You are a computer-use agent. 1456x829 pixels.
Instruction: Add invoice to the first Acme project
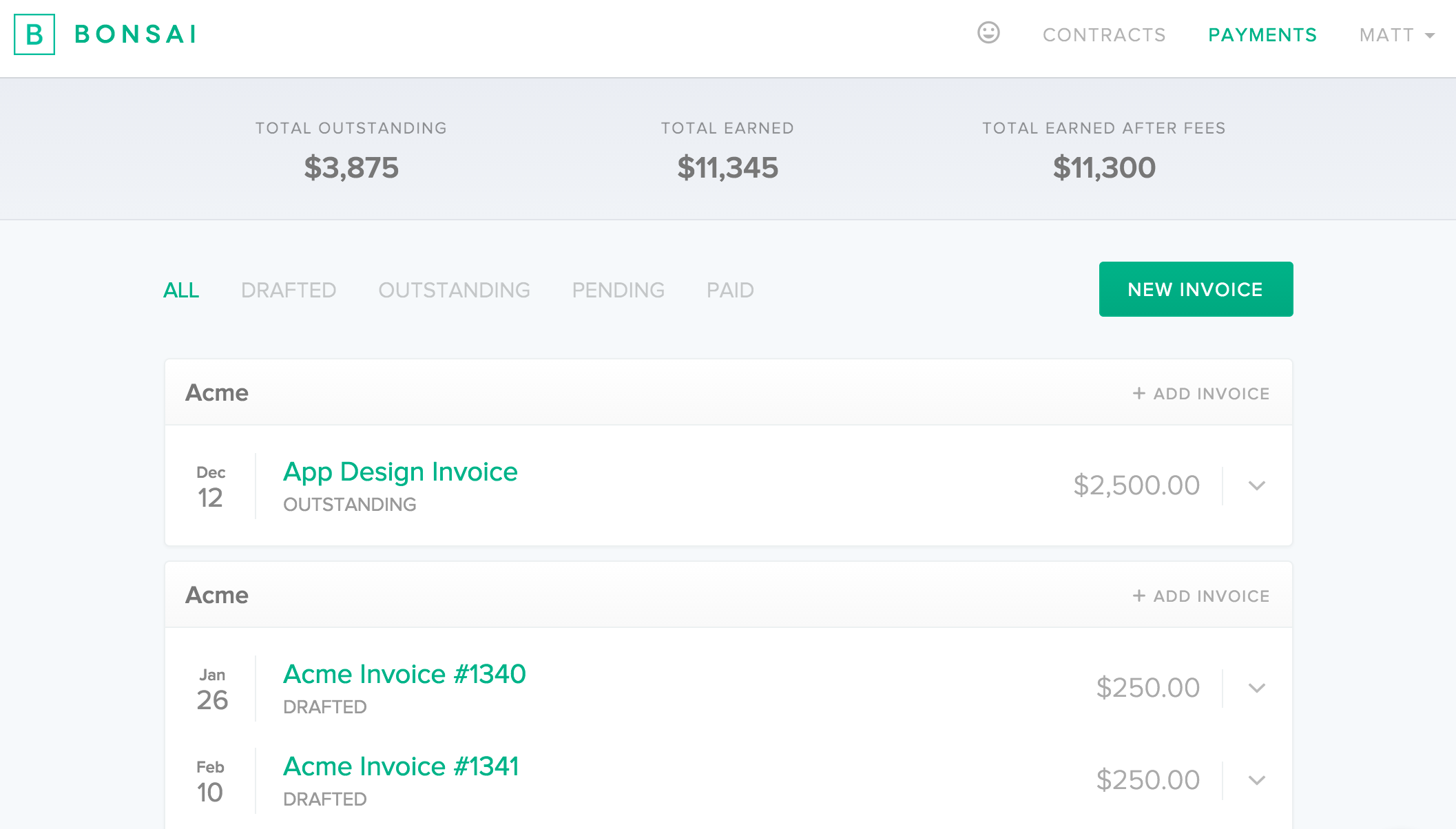click(1201, 394)
